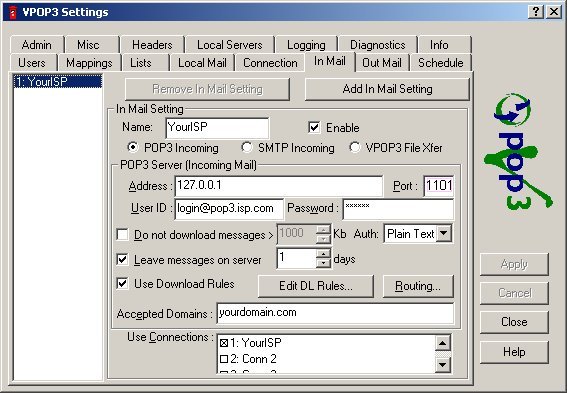Viewport: 567px width, 393px height.
Task: Open the Auth Plain Text dropdown
Action: tap(444, 234)
